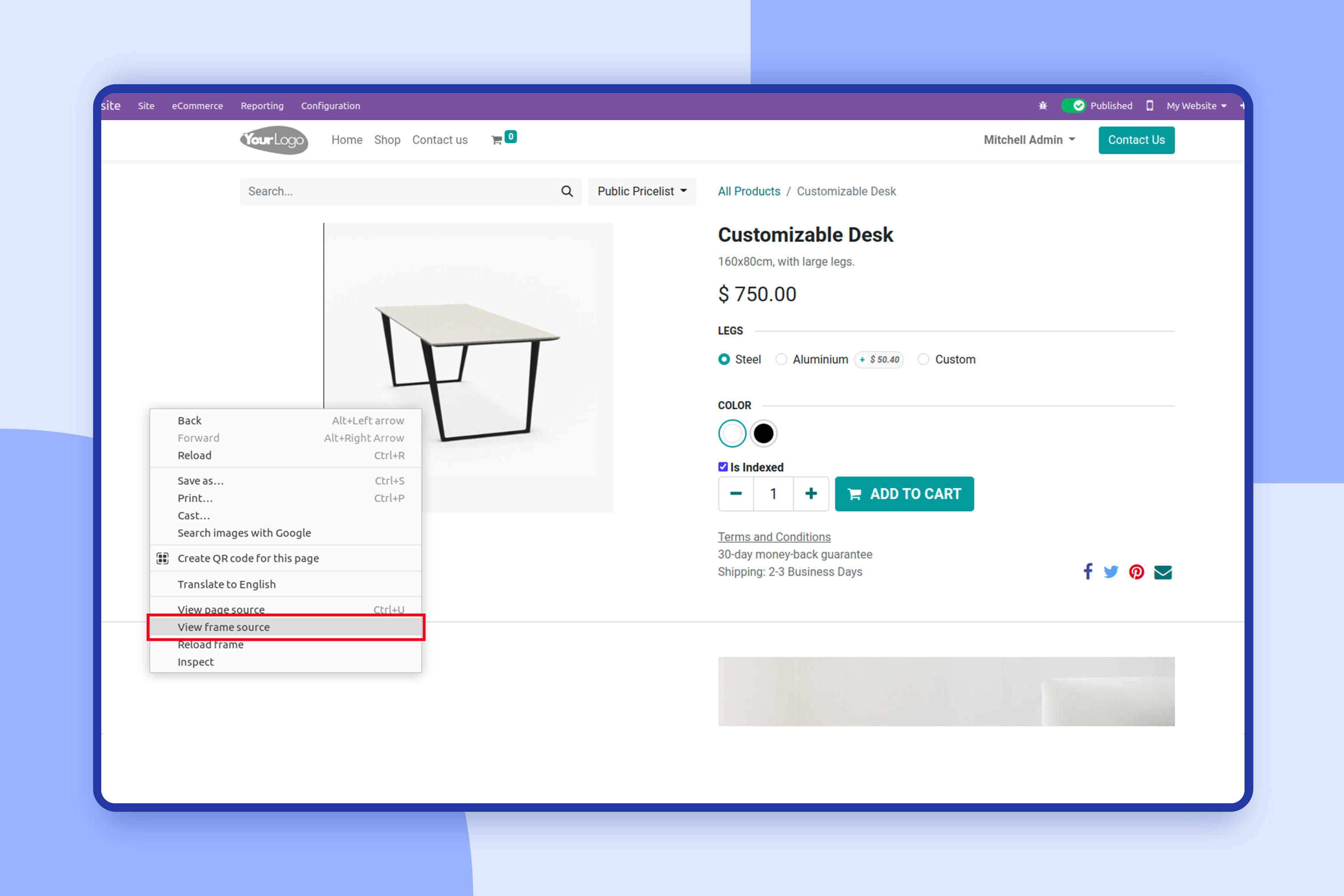The image size is (1344, 896).
Task: Toggle the Published switch
Action: pyautogui.click(x=1074, y=106)
